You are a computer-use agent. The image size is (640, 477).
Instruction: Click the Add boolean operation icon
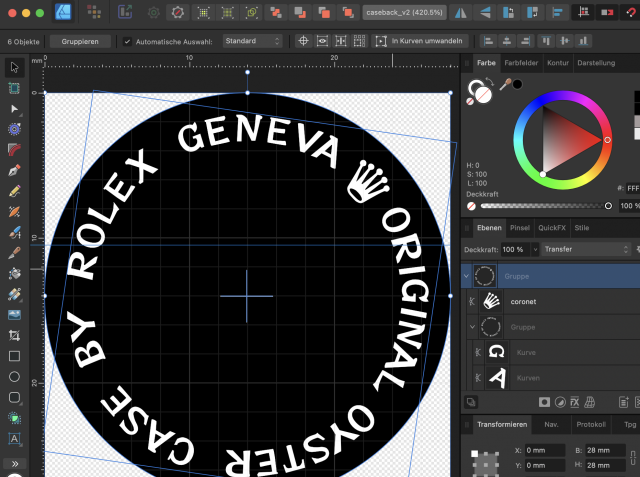point(276,13)
